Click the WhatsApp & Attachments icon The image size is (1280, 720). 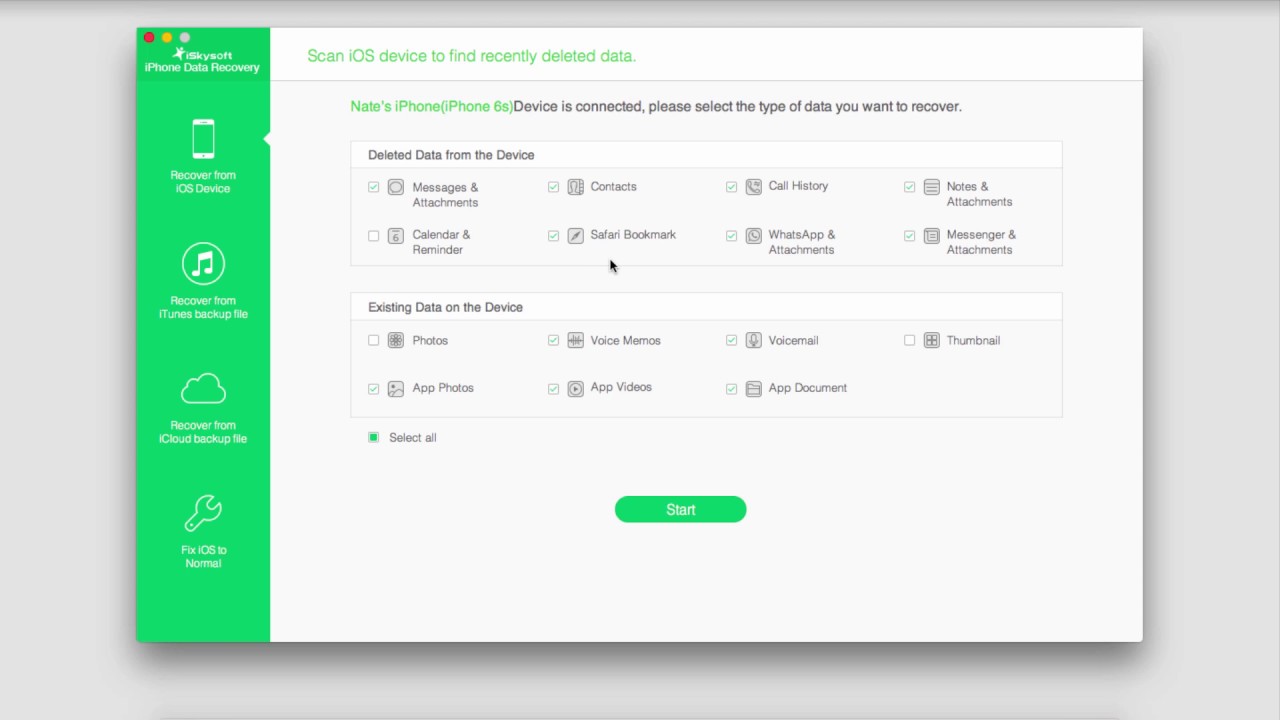pyautogui.click(x=753, y=236)
